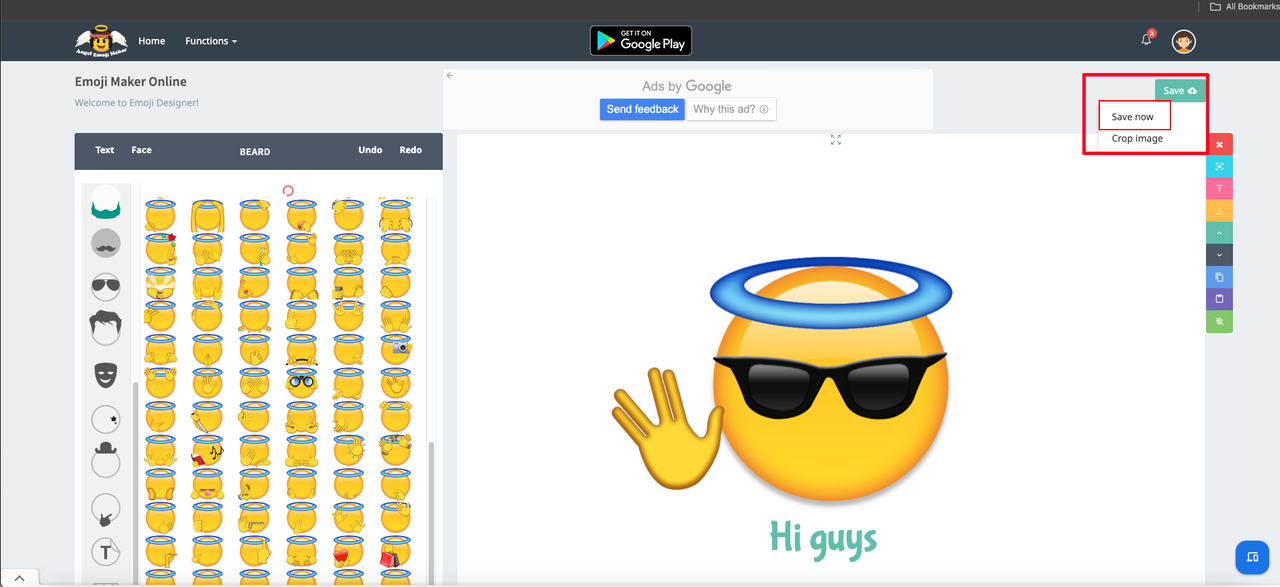Select the hairstyle category icon
The height and width of the screenshot is (587, 1280).
pos(105,326)
